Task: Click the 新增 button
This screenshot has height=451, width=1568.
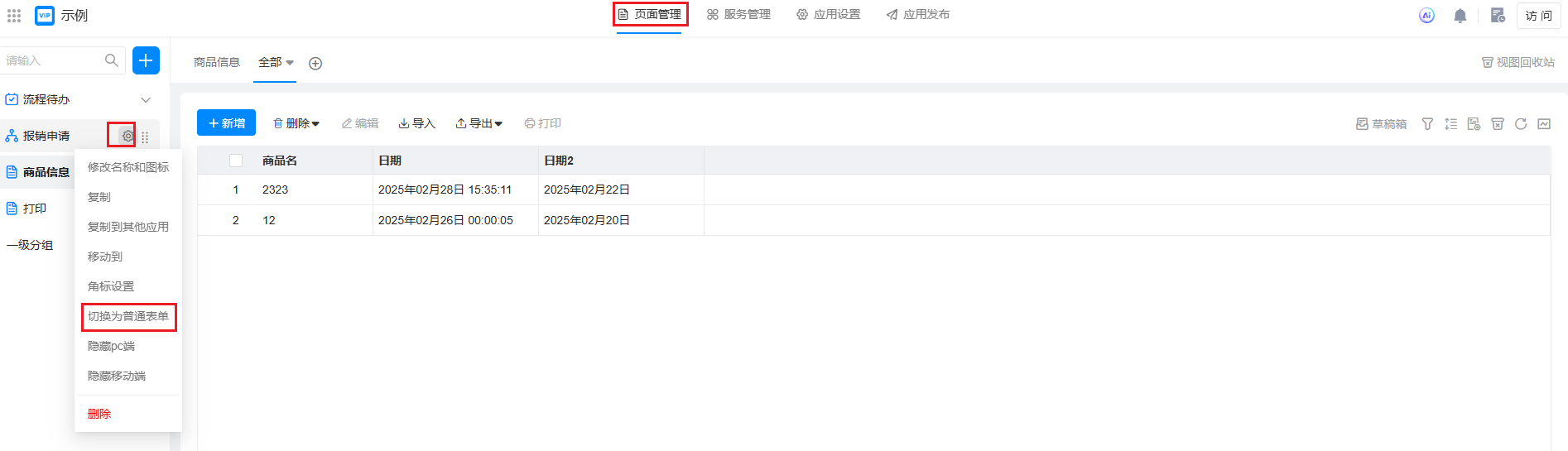Action: tap(226, 122)
